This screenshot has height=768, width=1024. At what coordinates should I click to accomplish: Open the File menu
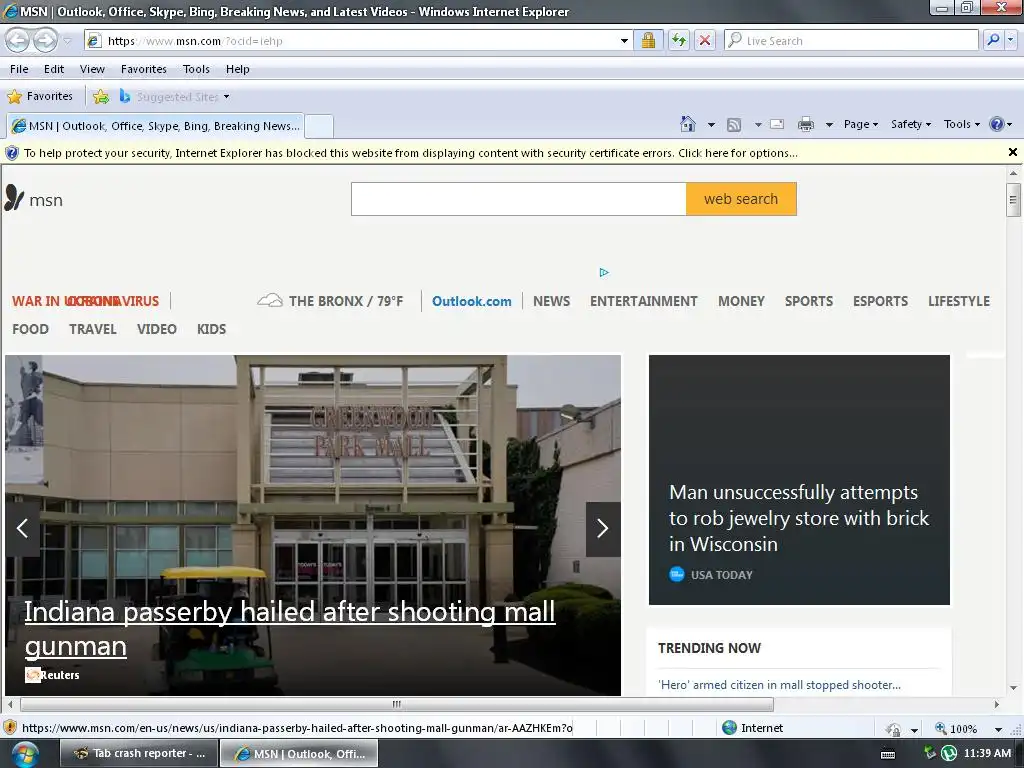pyautogui.click(x=19, y=69)
